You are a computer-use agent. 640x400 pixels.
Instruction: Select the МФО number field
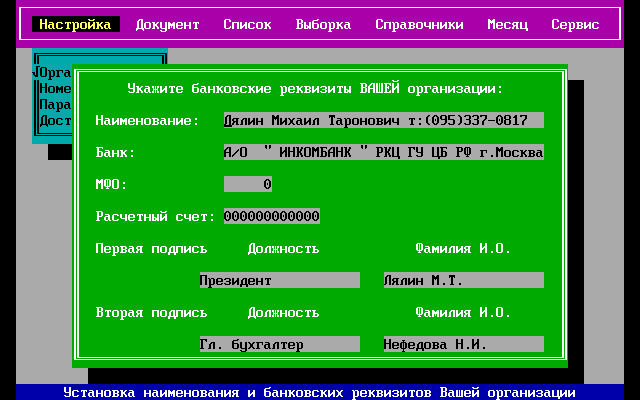click(x=248, y=184)
